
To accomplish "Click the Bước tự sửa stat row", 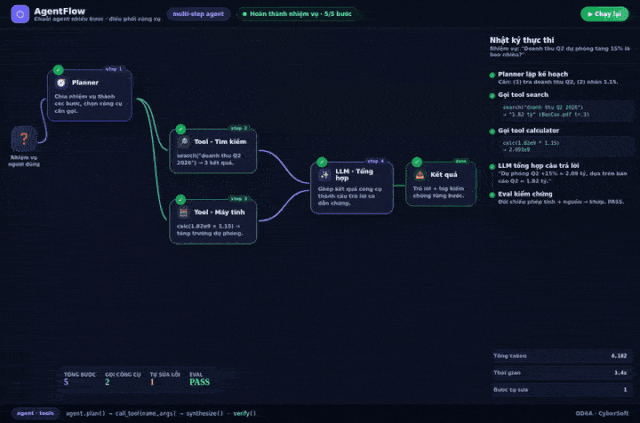I will click(x=560, y=390).
